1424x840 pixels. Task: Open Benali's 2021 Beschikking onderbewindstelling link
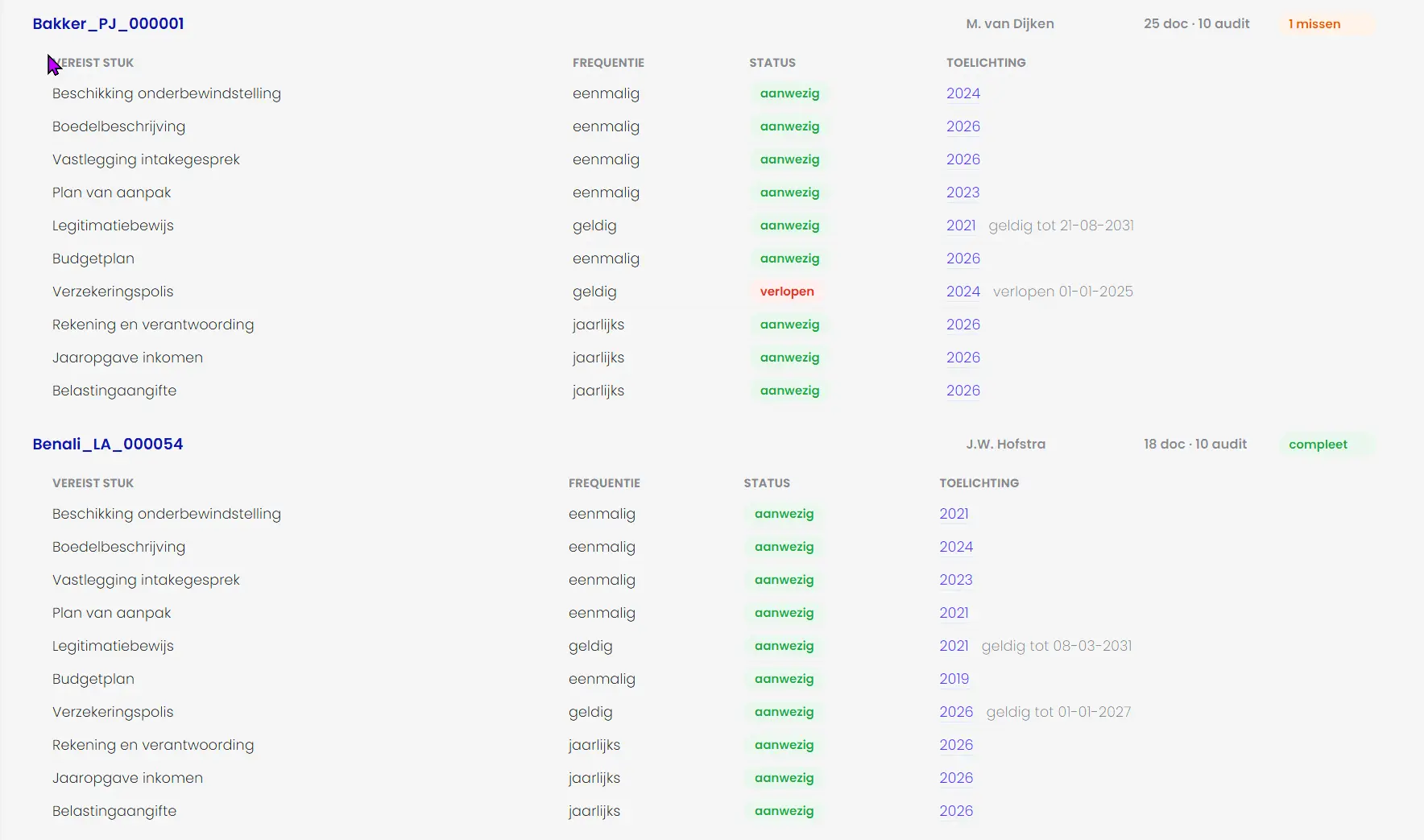point(954,514)
